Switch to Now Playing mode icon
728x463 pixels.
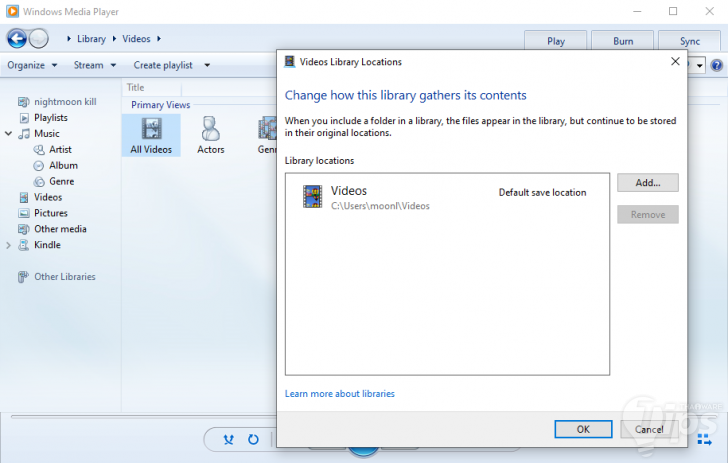tap(704, 439)
